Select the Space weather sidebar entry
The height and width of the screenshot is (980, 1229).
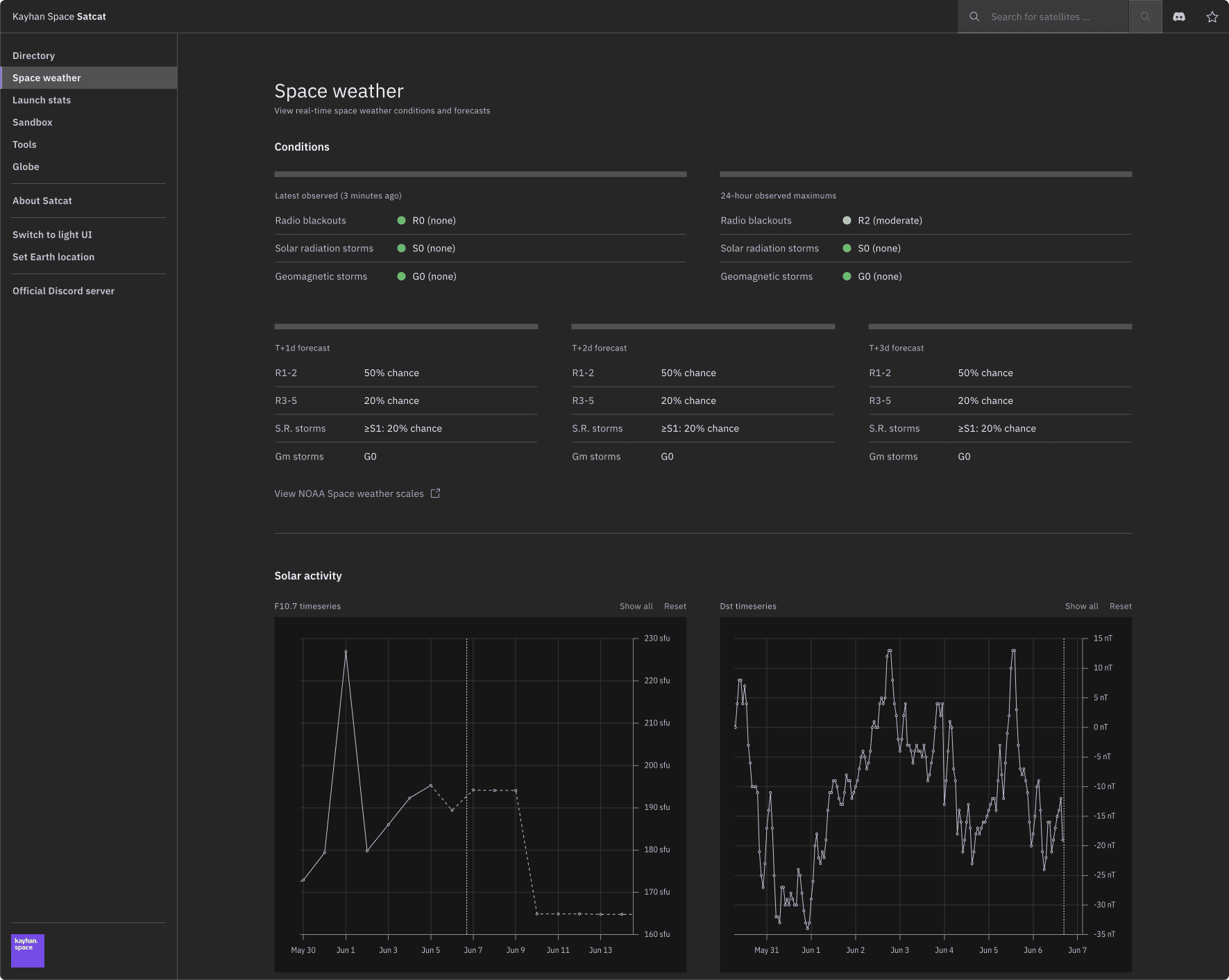pyautogui.click(x=46, y=77)
